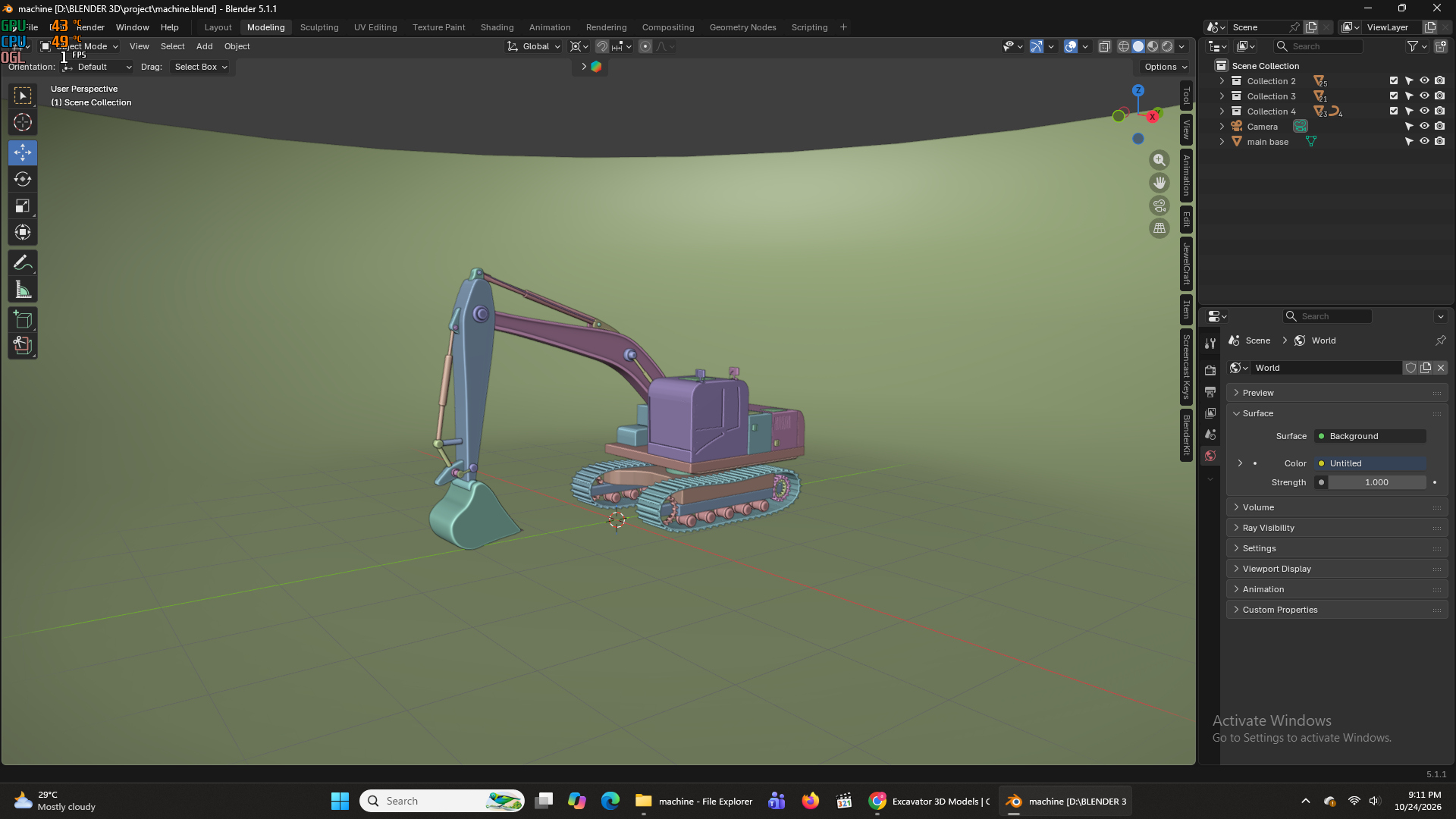1456x819 pixels.
Task: Click the Background surface shader button
Action: coord(1370,436)
